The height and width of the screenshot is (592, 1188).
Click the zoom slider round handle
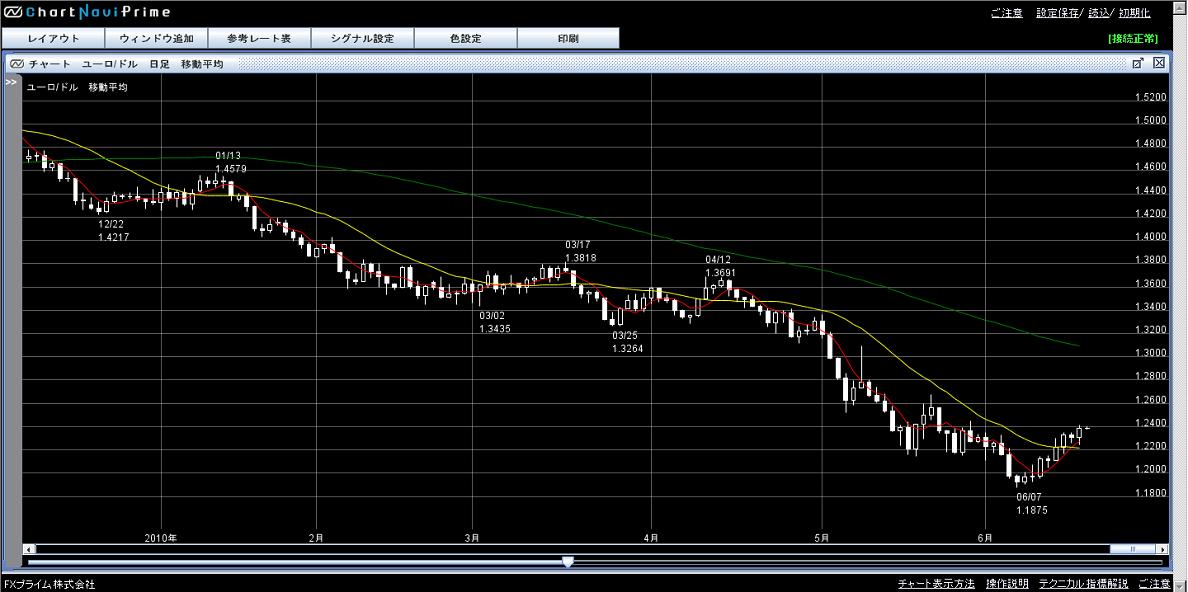(567, 562)
